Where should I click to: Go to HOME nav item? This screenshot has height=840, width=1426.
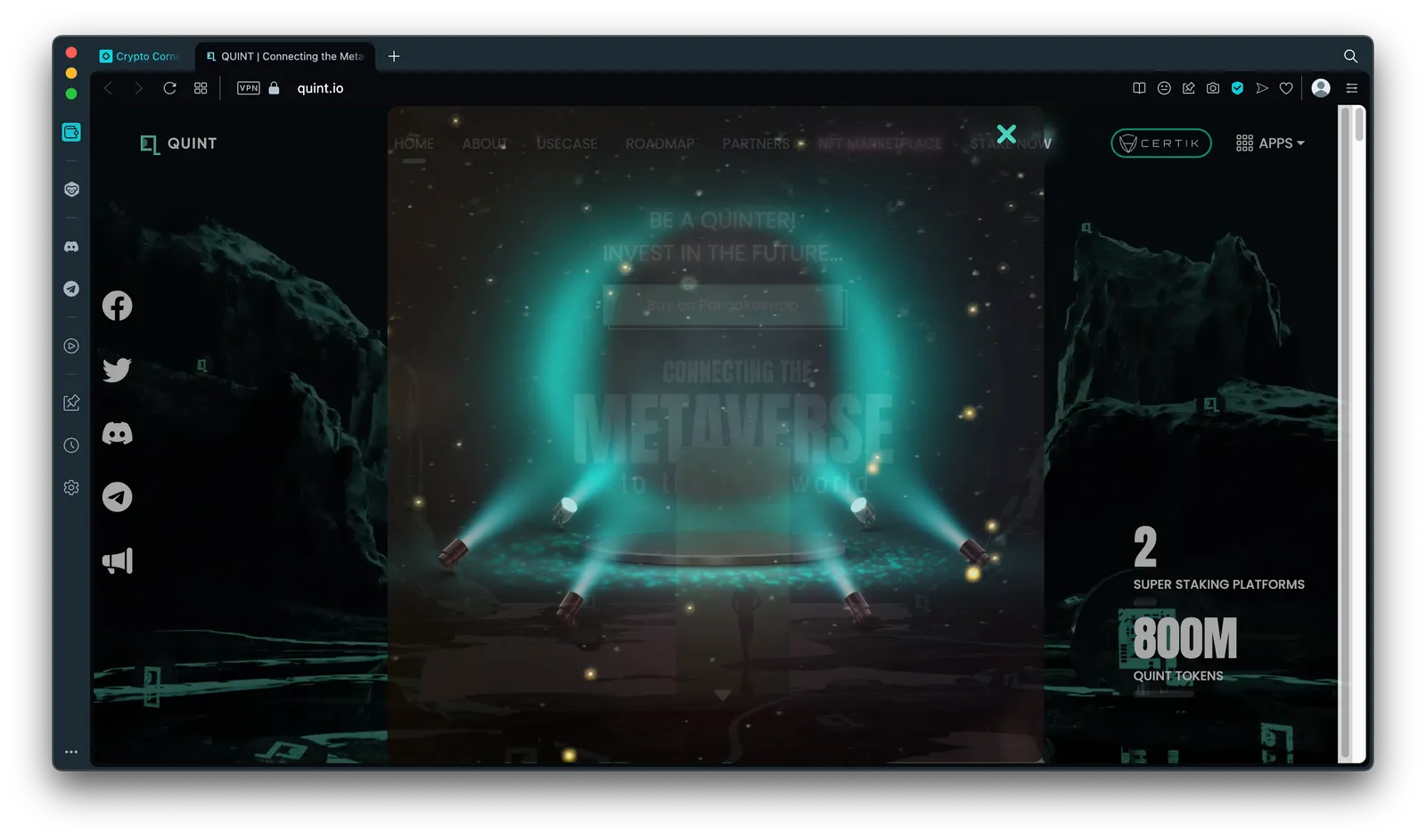coord(414,143)
